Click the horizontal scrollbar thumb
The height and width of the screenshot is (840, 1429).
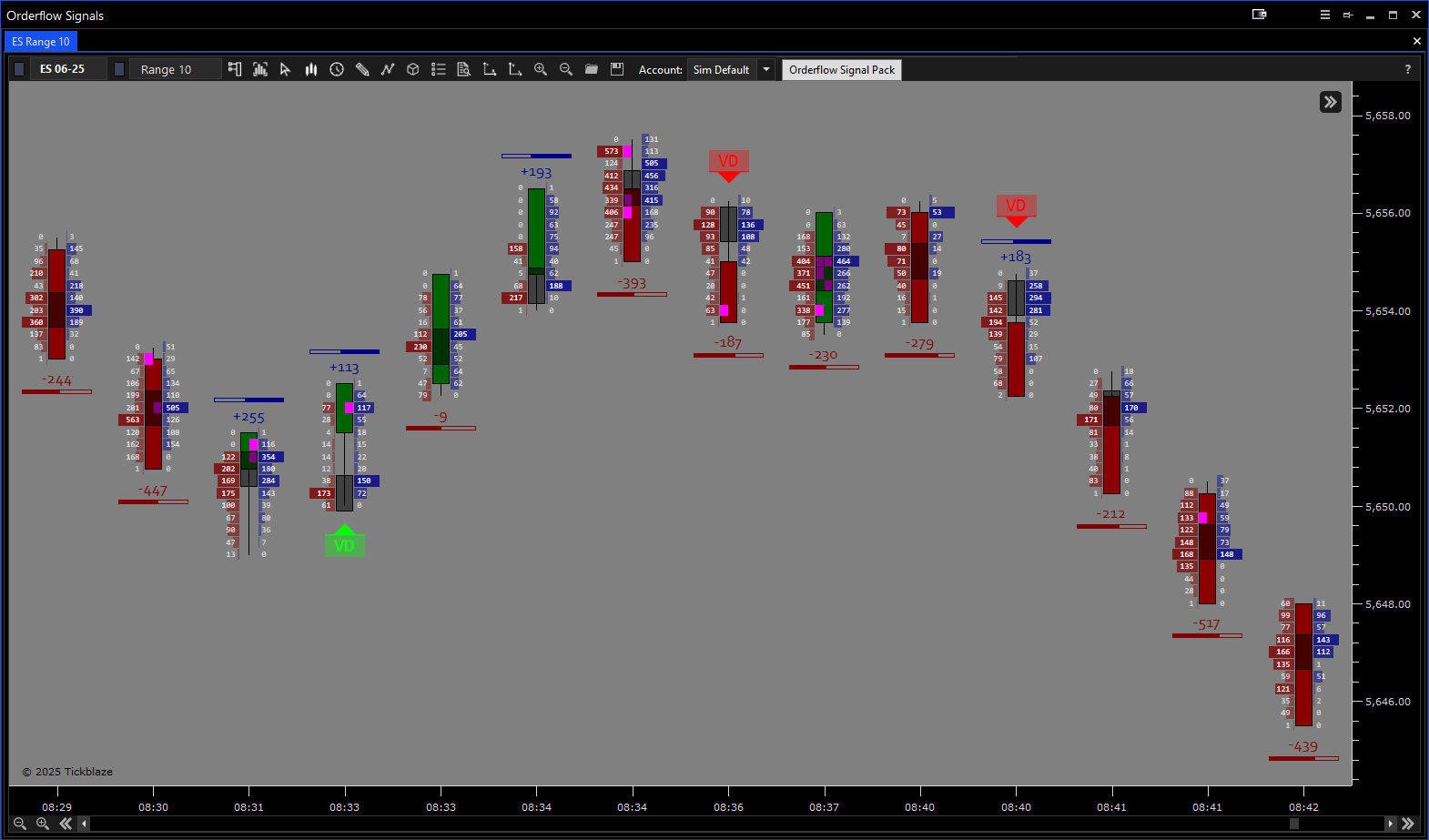click(1294, 824)
